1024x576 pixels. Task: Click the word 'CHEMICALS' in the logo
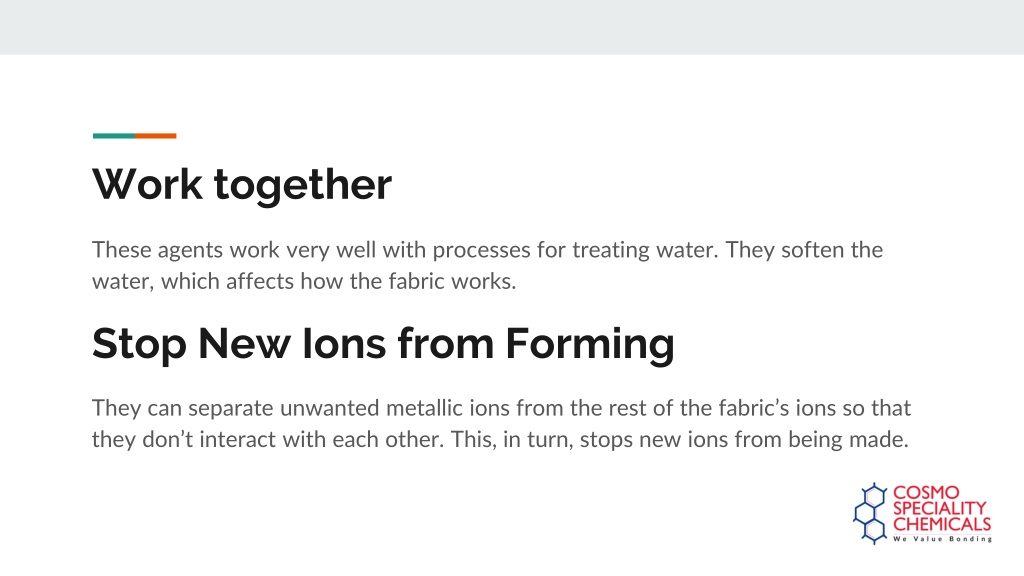pyautogui.click(x=942, y=524)
